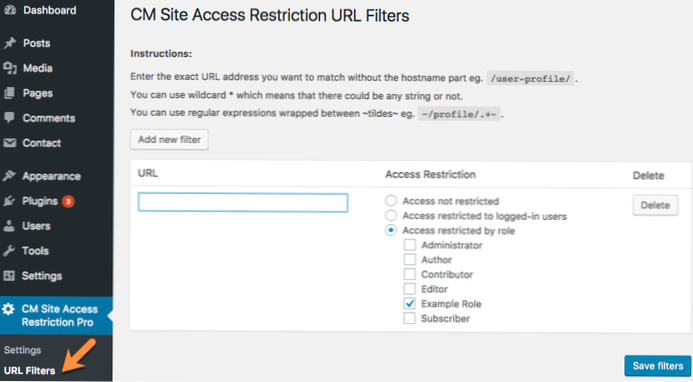
Task: Open the Posts menu
Action: 37,43
